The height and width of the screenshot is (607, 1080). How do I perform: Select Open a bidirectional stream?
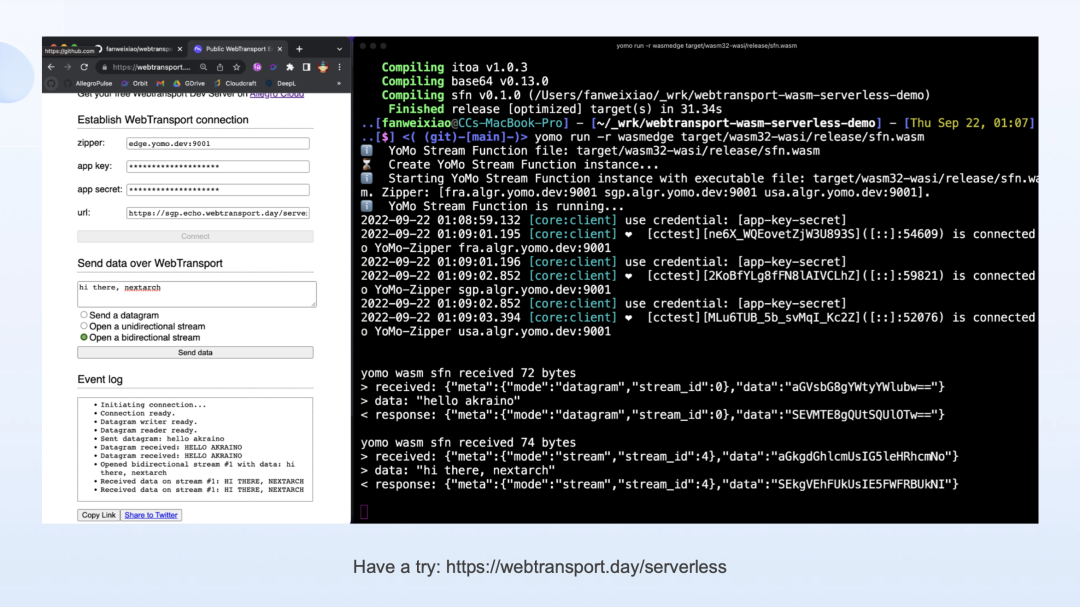pos(84,338)
